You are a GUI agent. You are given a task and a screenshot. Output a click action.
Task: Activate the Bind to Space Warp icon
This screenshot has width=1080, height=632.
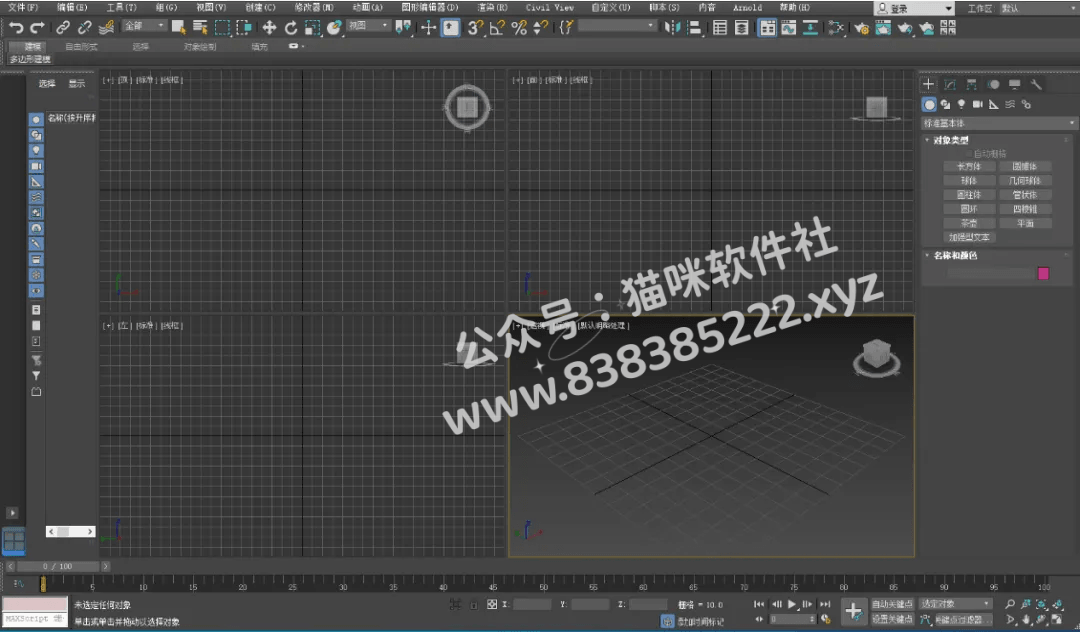tap(106, 28)
